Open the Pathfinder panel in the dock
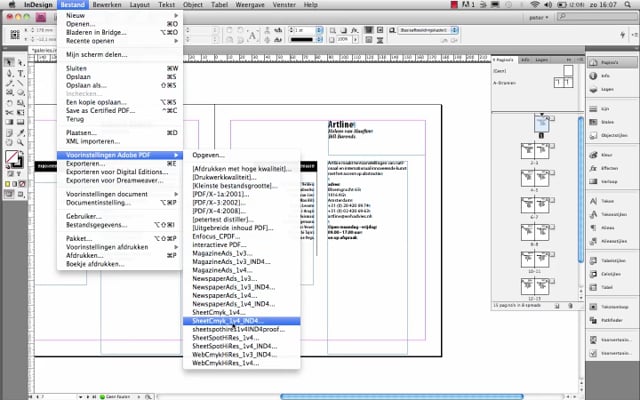This screenshot has width=640, height=400. pos(612,320)
